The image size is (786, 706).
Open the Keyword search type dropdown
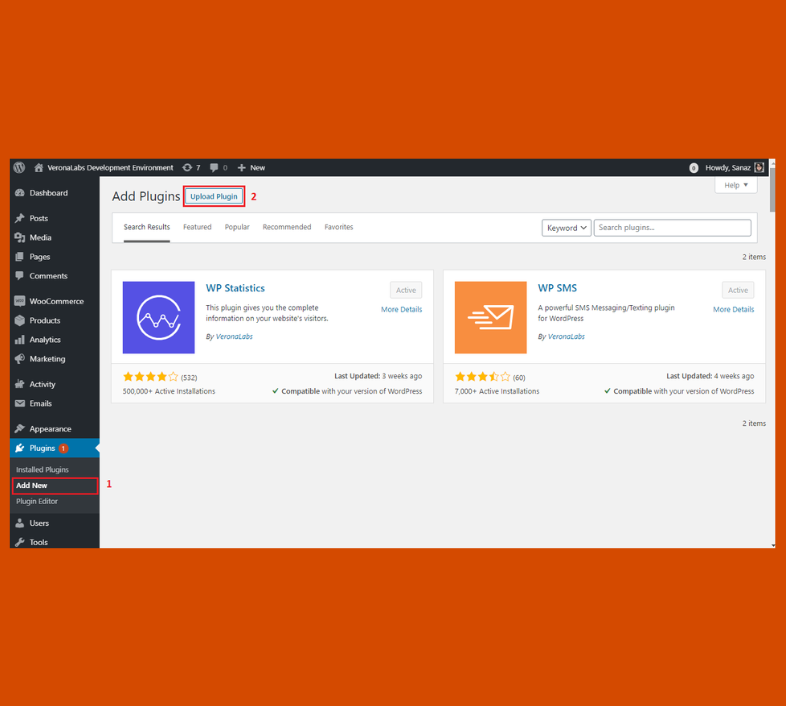[566, 228]
